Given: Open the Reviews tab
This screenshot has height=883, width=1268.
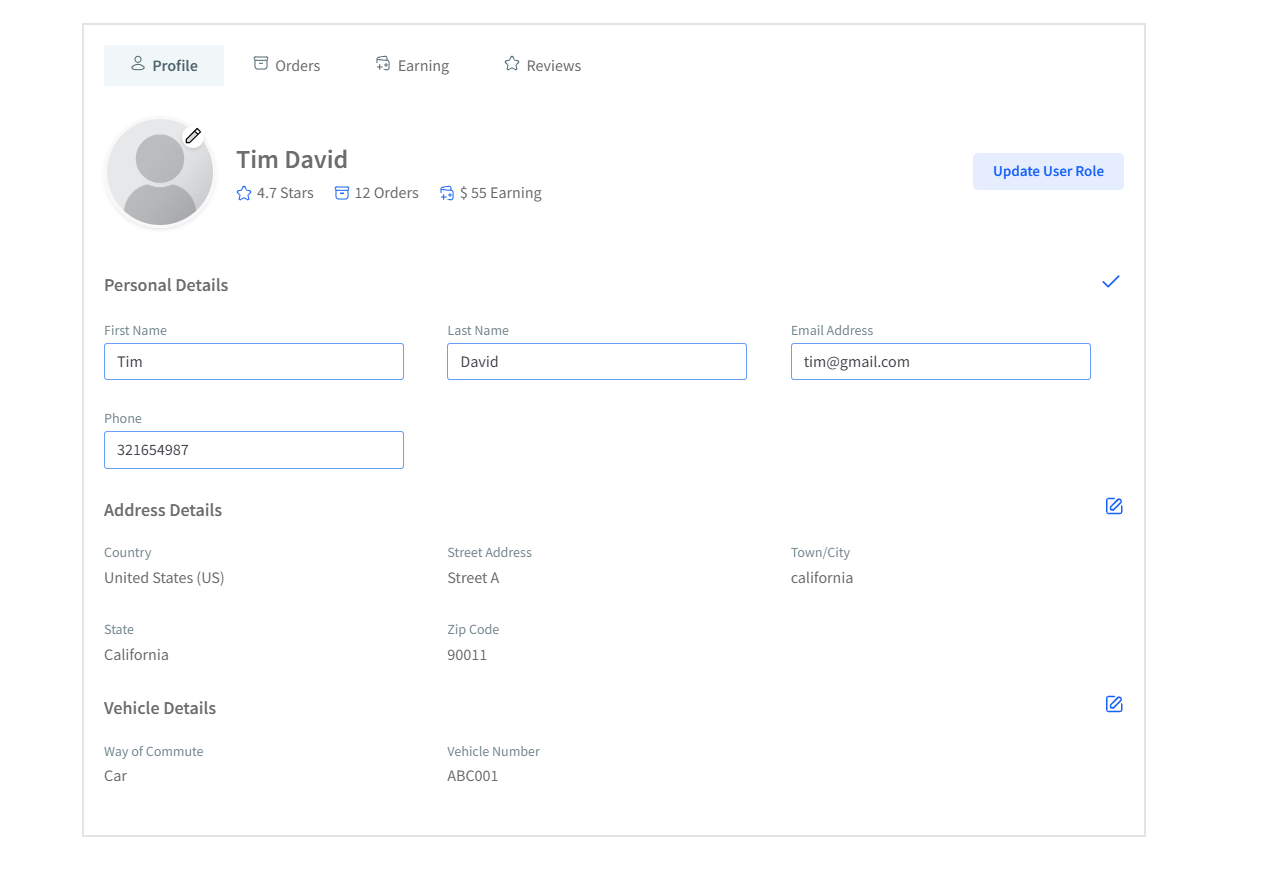Looking at the screenshot, I should [542, 65].
